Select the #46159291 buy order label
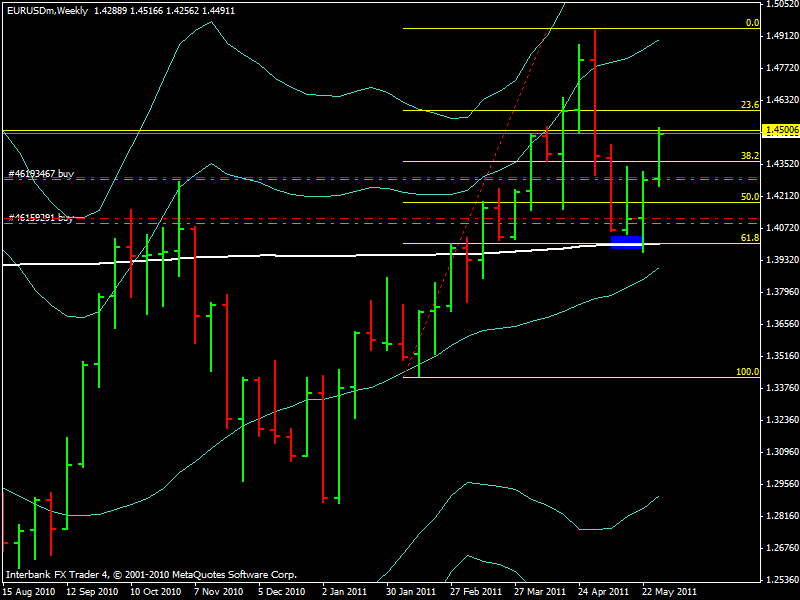This screenshot has width=800, height=600. (40, 216)
